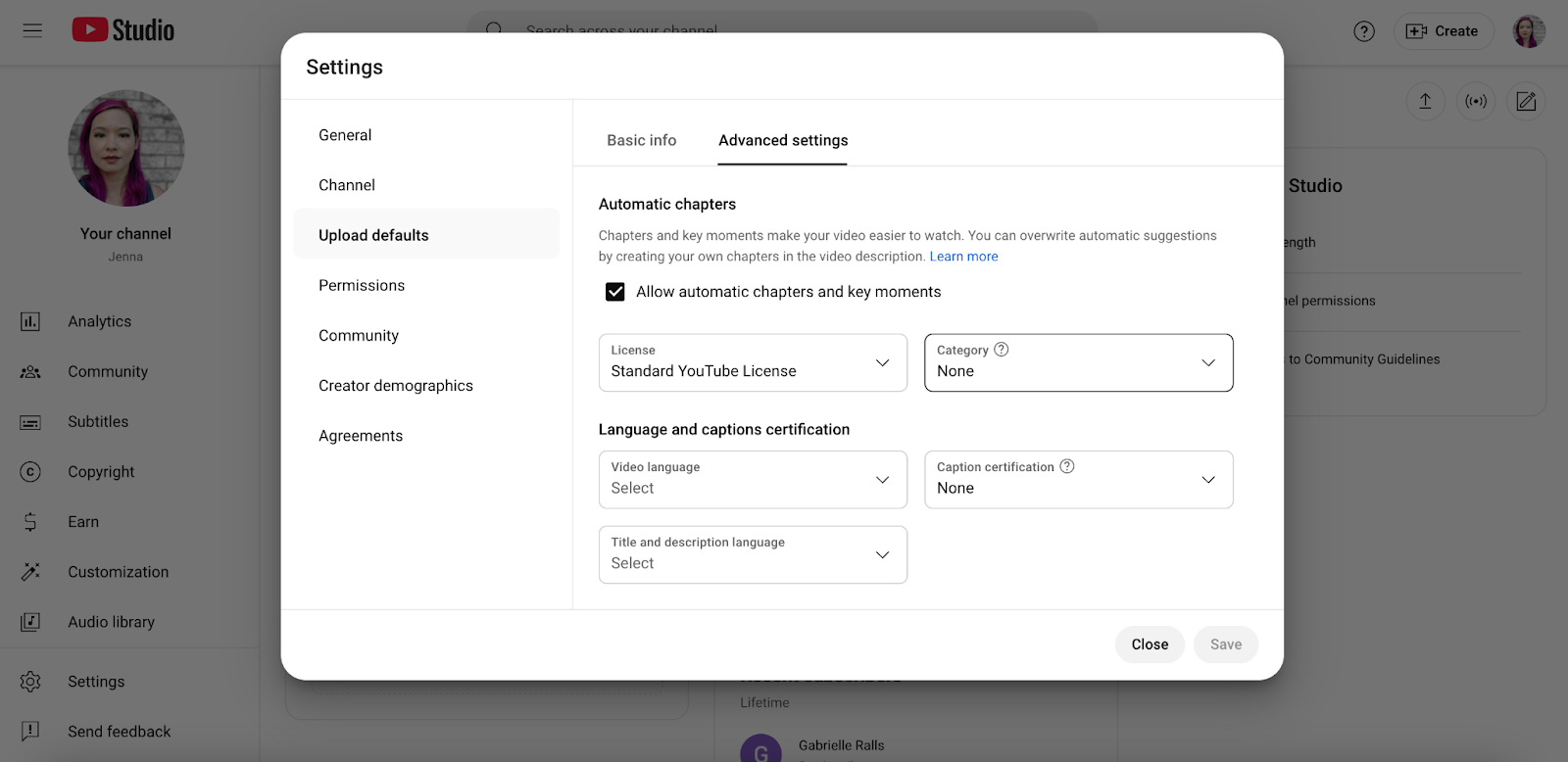Open Creator demographics section
1568x762 pixels.
(x=426, y=386)
